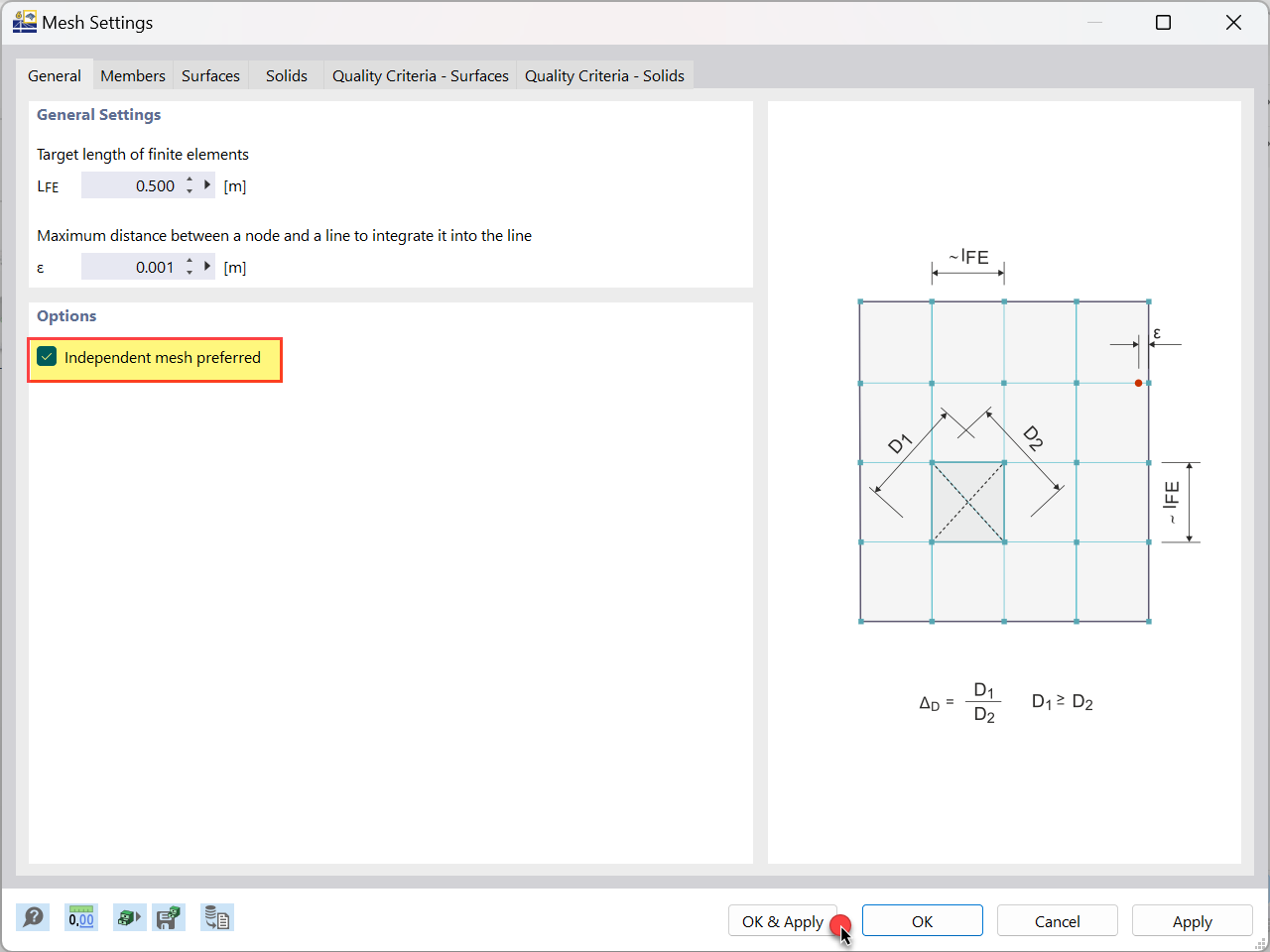The height and width of the screenshot is (952, 1270).
Task: Open the Help function
Action: click(32, 917)
